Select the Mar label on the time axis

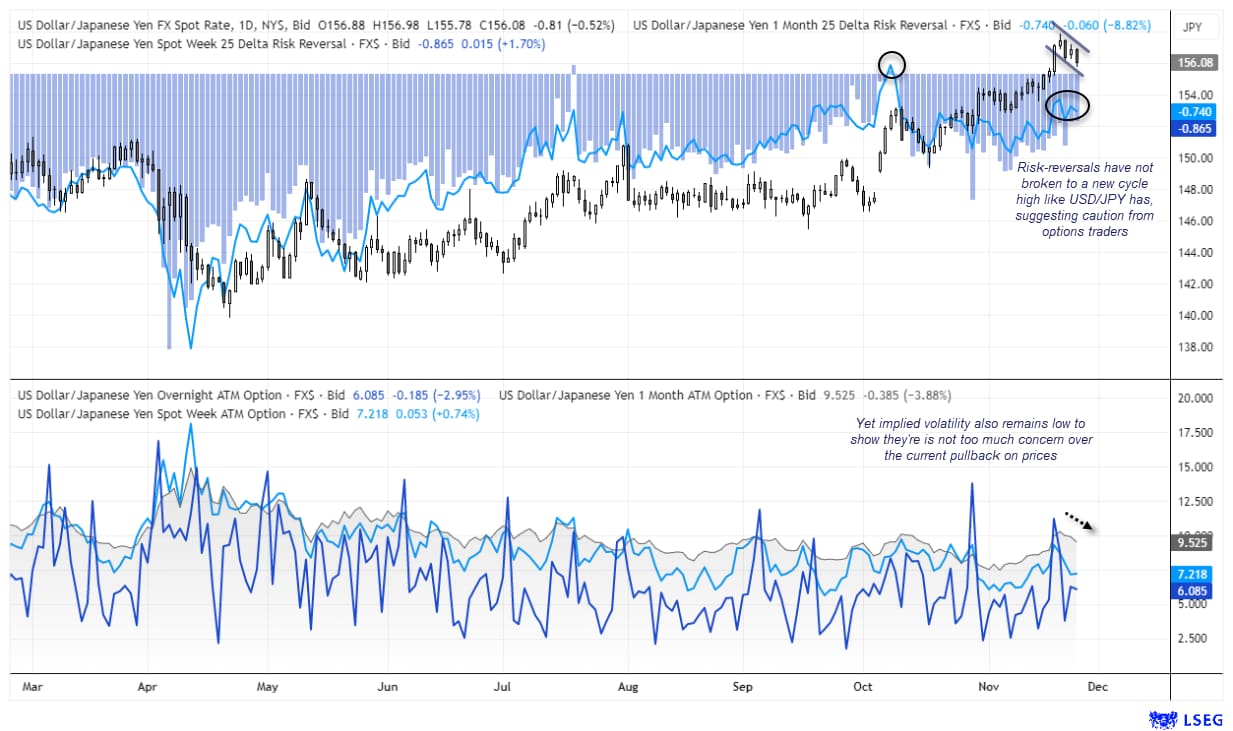click(x=33, y=687)
